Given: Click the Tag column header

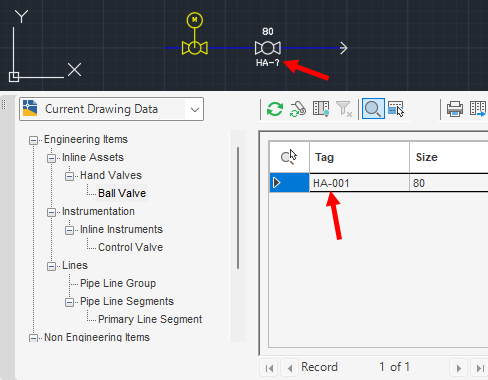Looking at the screenshot, I should (359, 157).
